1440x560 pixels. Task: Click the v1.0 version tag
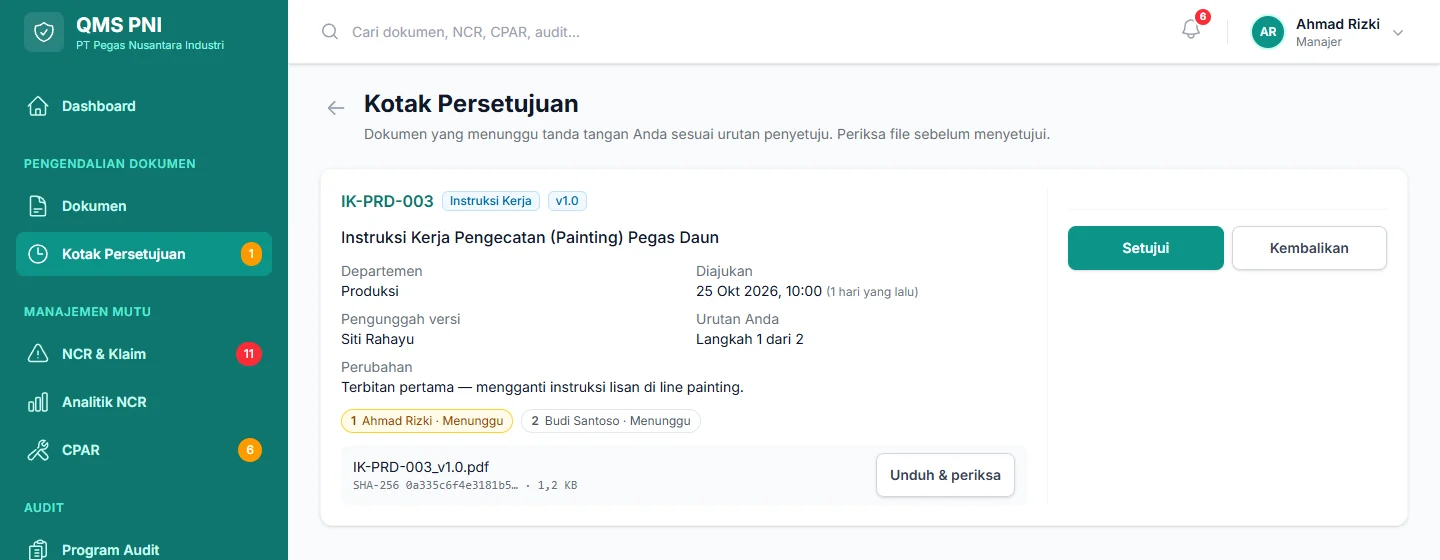[x=567, y=201]
